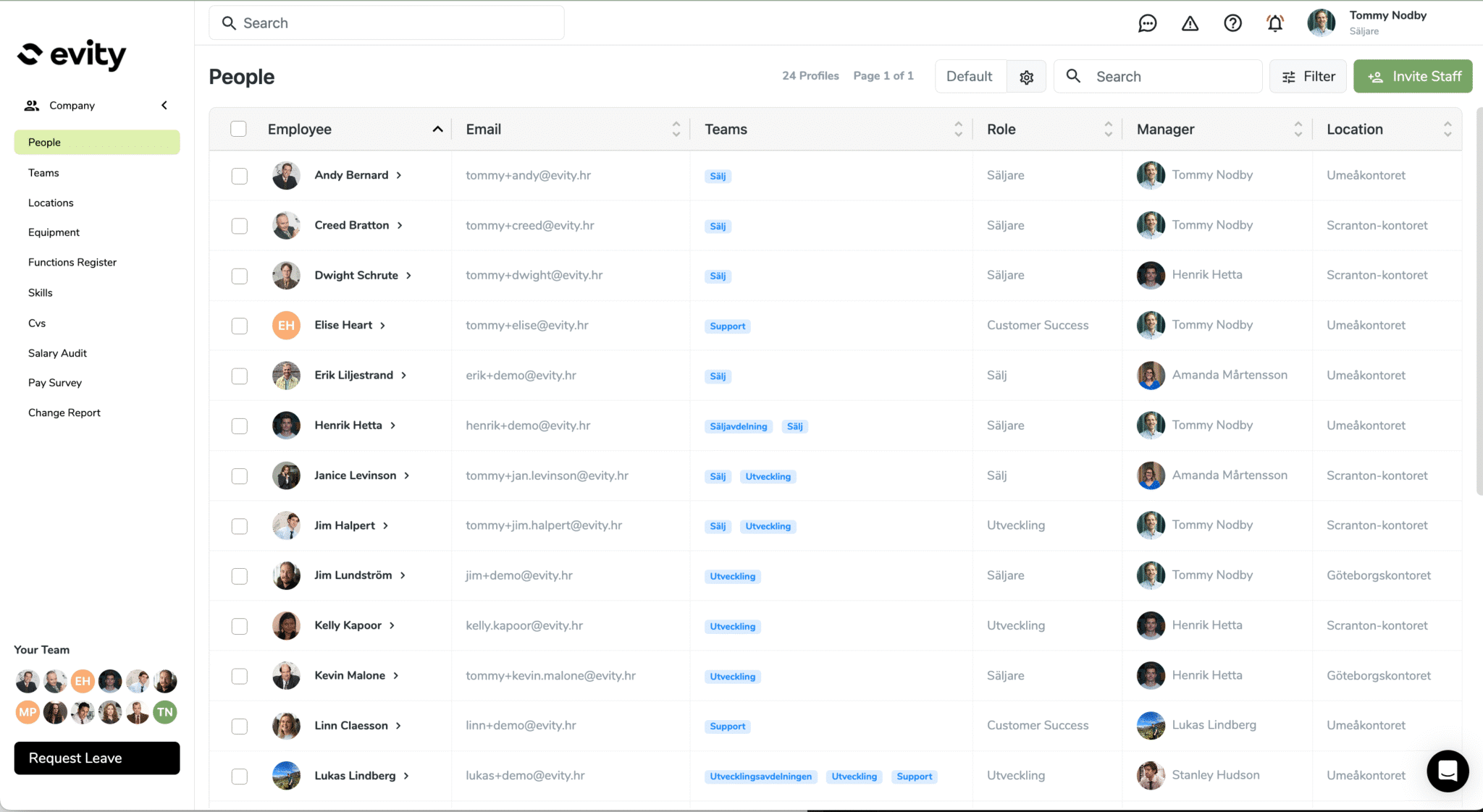Open the help question mark icon

[x=1232, y=23]
